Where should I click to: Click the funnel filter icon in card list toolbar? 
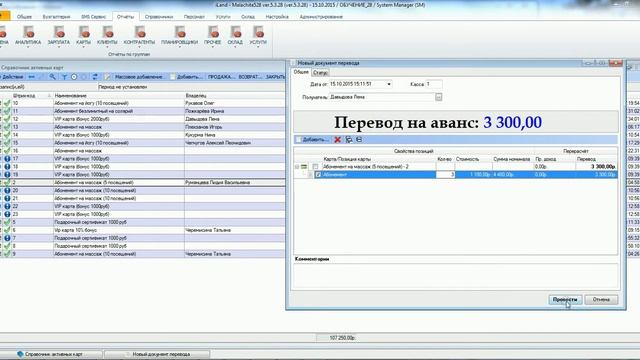[x=64, y=77]
